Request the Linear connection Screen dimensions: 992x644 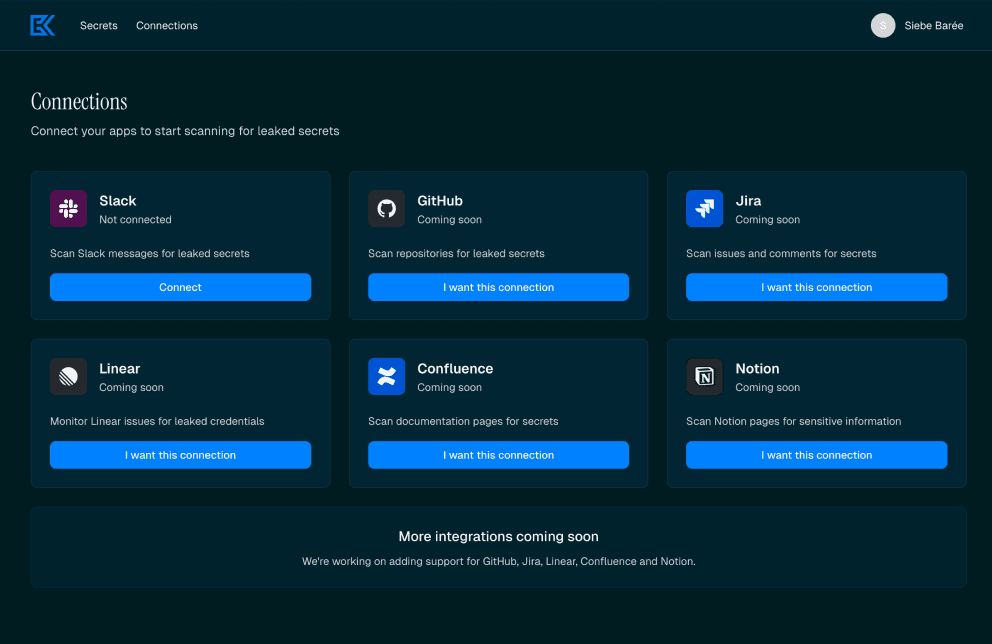tap(180, 455)
